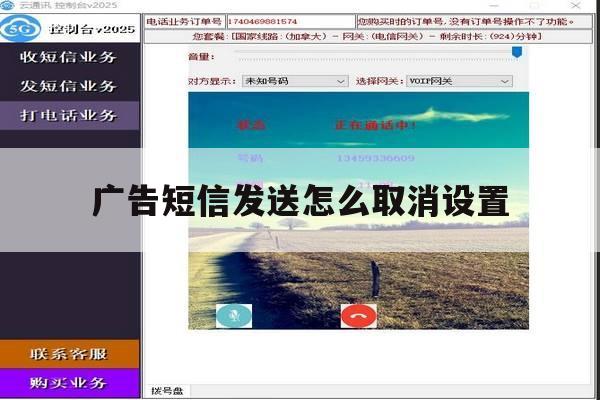Open the 选择网关 dropdown showing VOIP网关
The image size is (600, 400).
pos(459,81)
